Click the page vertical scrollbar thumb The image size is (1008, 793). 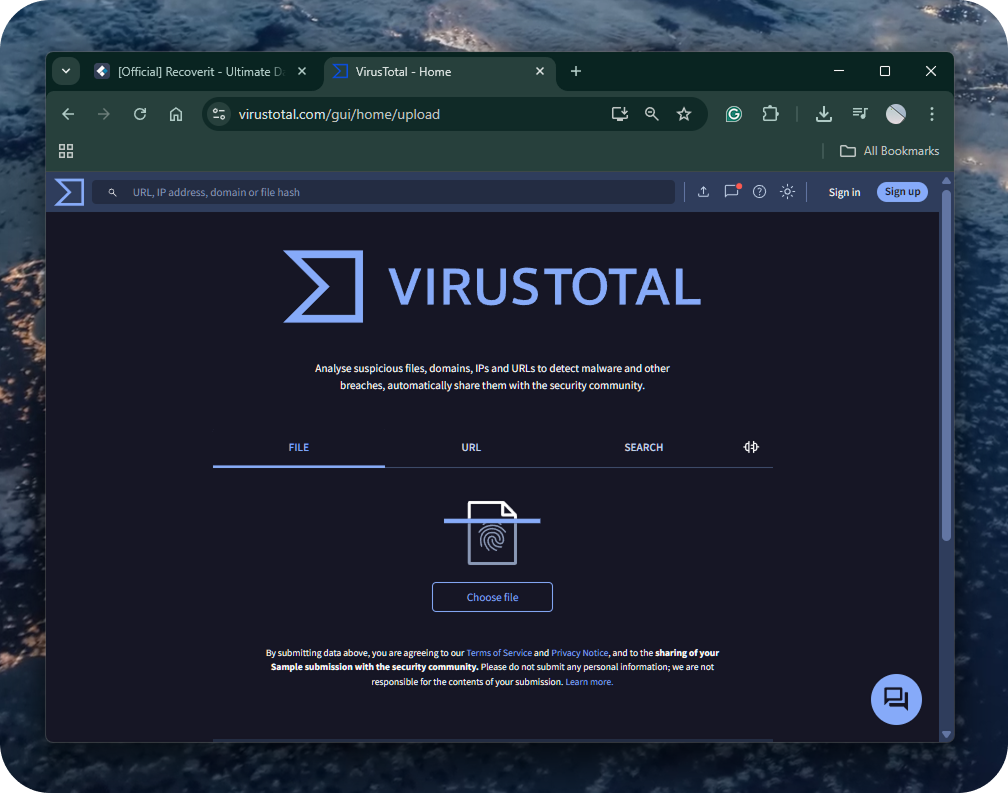coord(946,366)
